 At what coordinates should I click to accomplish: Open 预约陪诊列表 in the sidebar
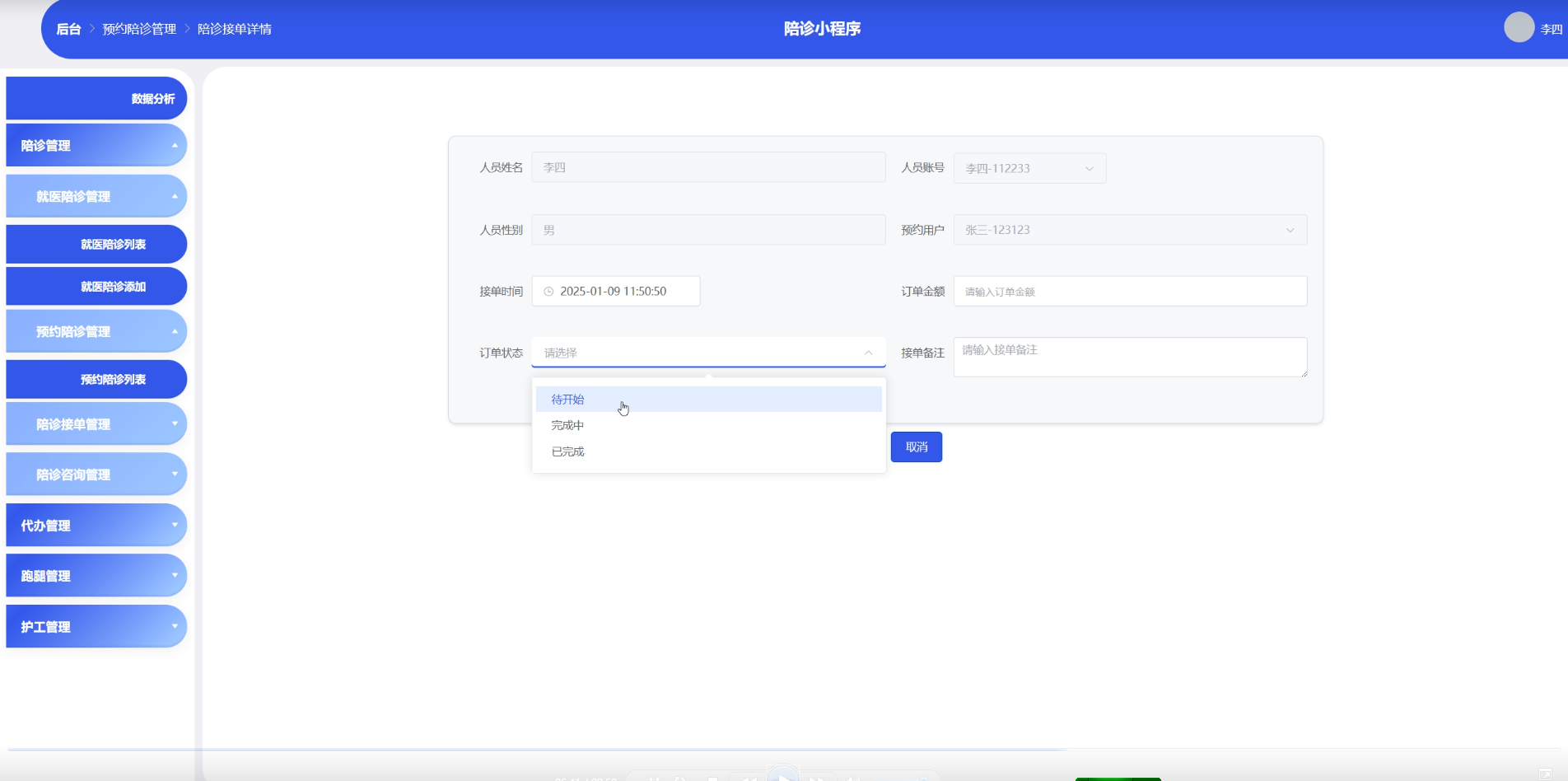click(96, 380)
